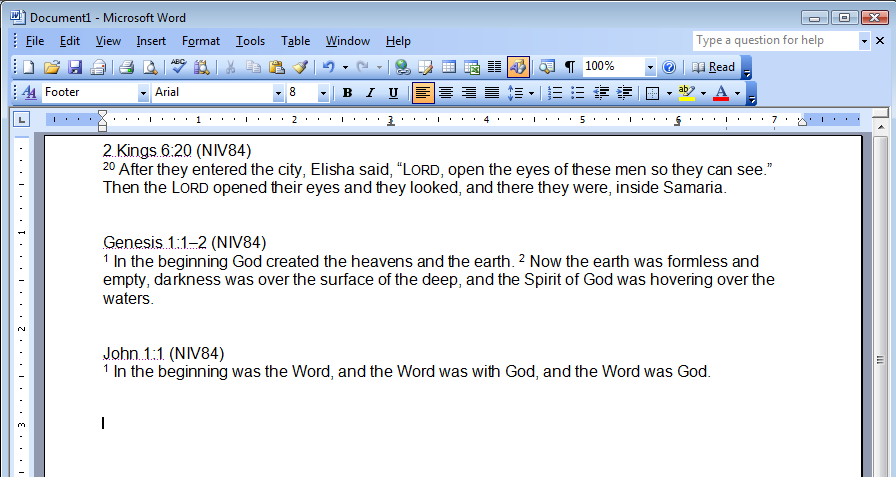Copy the selection to clipboard
The height and width of the screenshot is (477, 896).
click(253, 67)
